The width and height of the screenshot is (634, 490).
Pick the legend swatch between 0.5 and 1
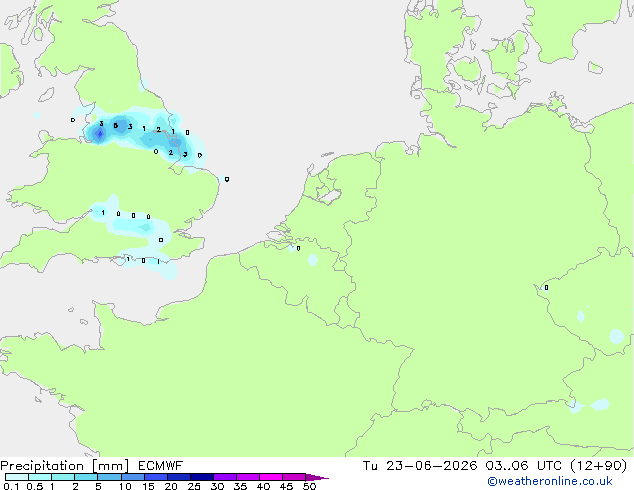[40, 477]
